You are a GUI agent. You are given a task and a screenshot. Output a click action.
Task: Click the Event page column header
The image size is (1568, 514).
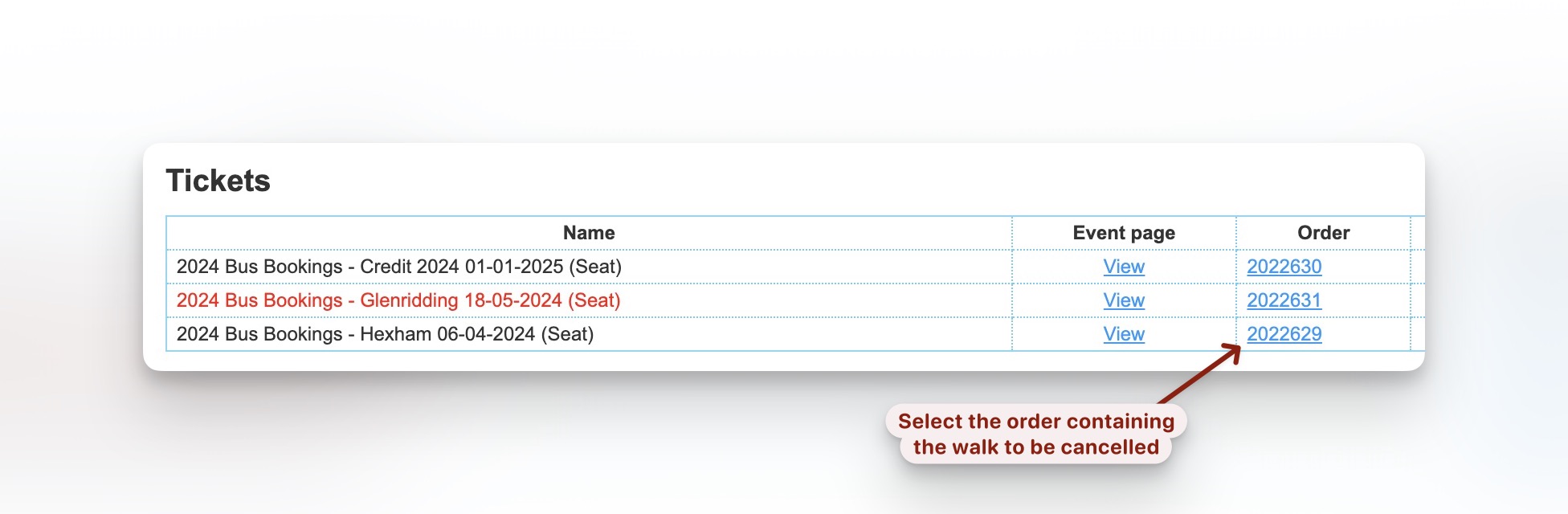[x=1124, y=232]
